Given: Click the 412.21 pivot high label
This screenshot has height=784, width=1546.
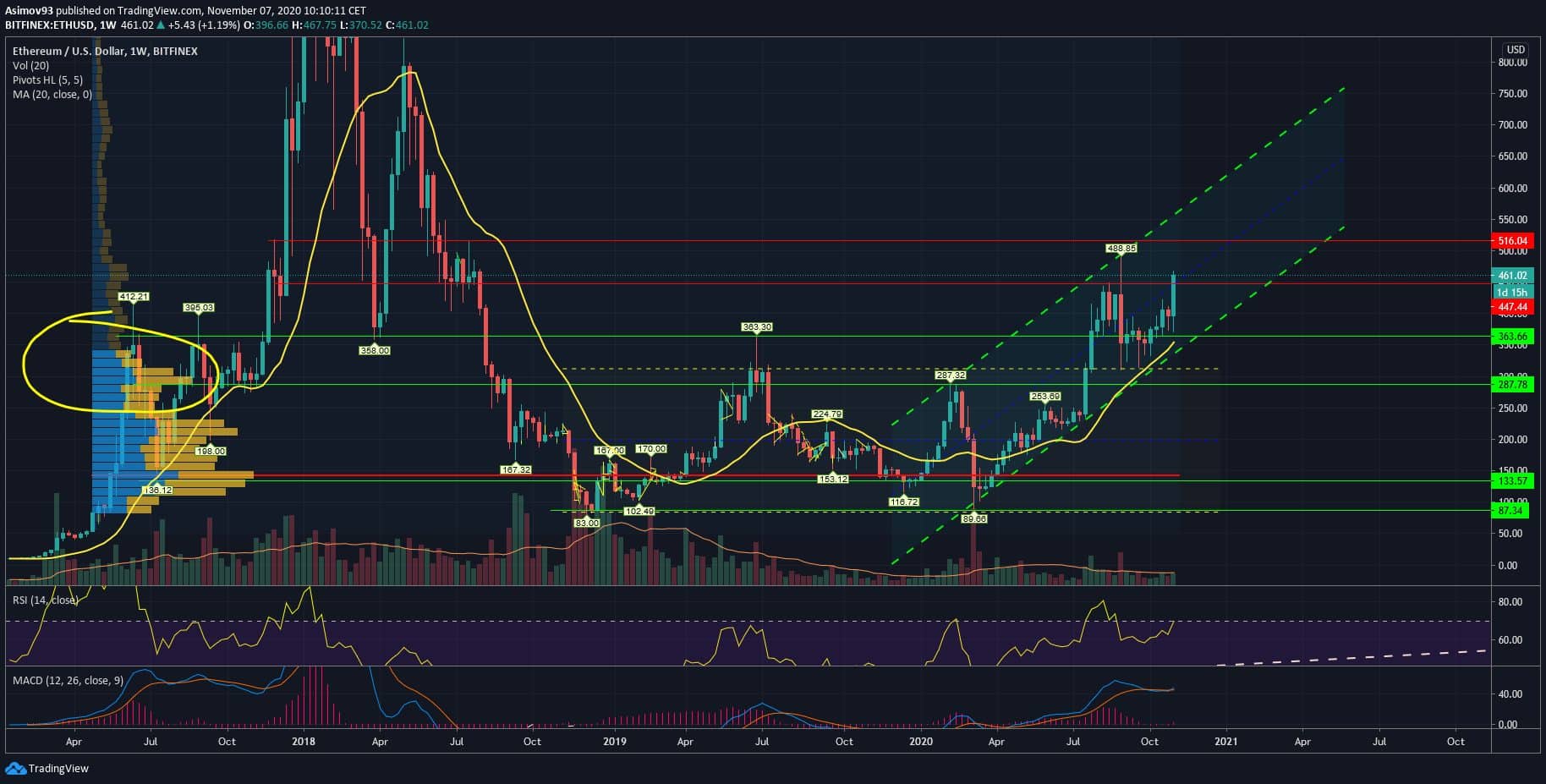Looking at the screenshot, I should tap(134, 297).
